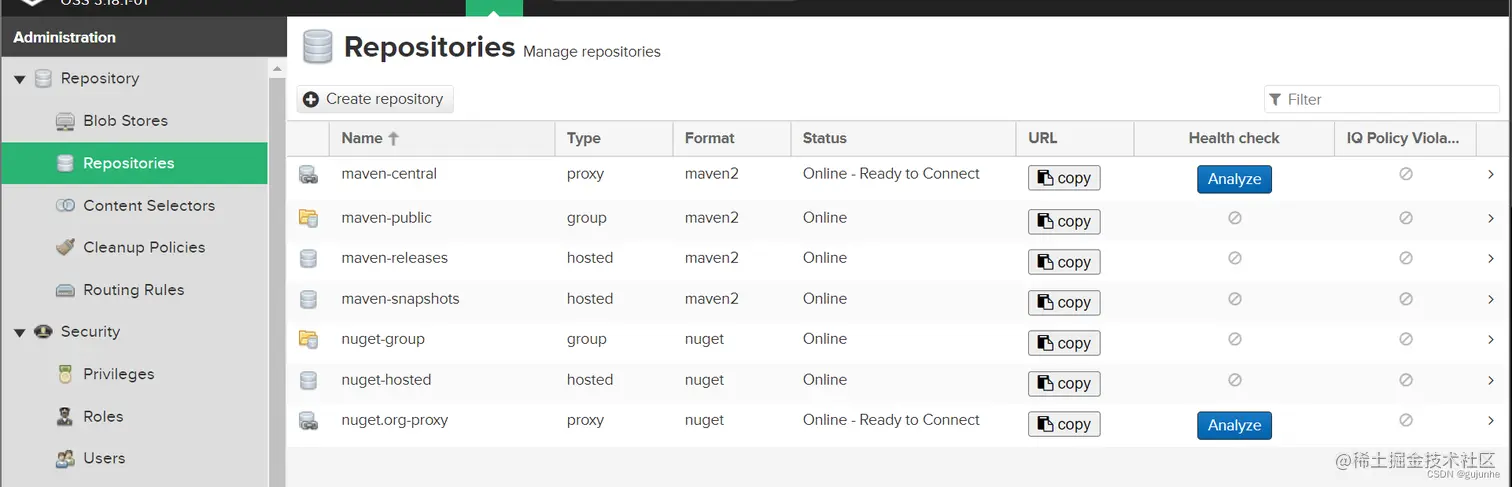
Task: Analyze health of maven-central
Action: coord(1234,179)
